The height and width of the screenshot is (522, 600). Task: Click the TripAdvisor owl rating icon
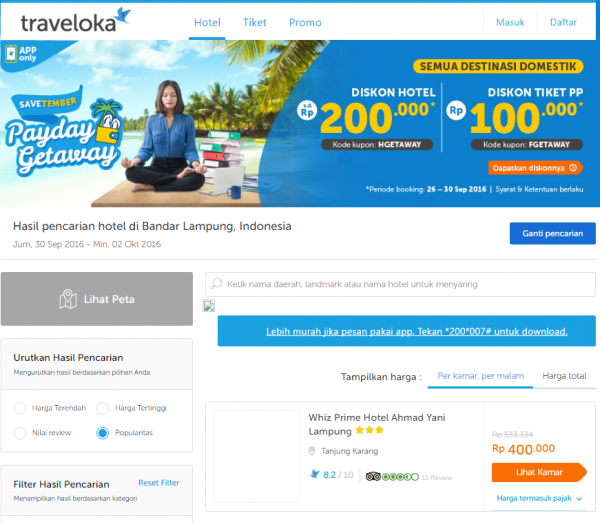coord(373,476)
